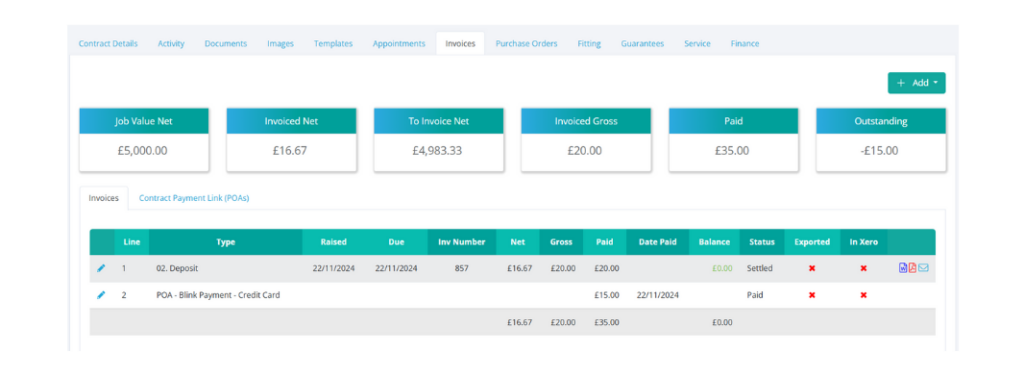Download Deposit invoice as Word document

pos(903,268)
